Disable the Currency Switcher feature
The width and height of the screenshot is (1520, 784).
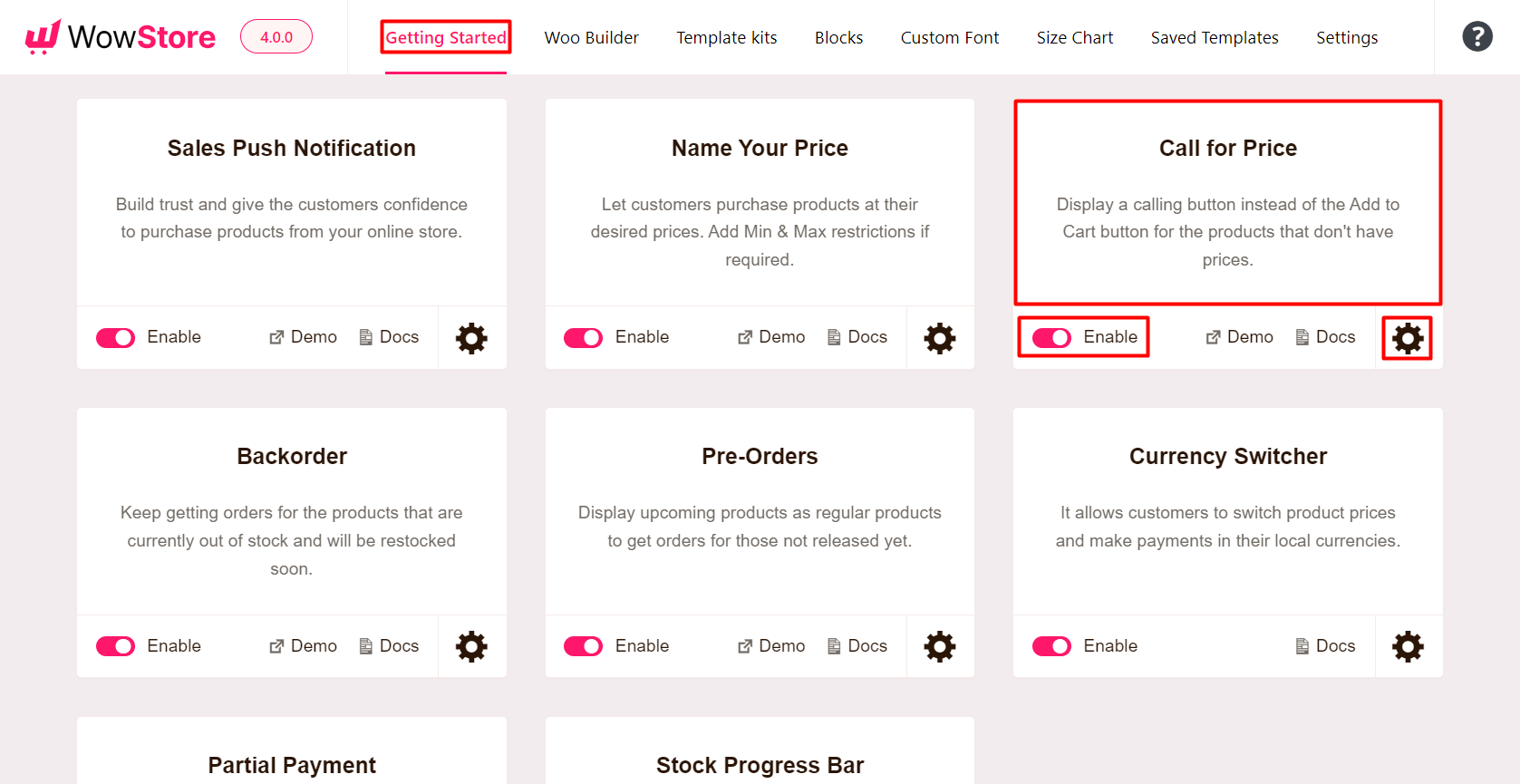1050,646
